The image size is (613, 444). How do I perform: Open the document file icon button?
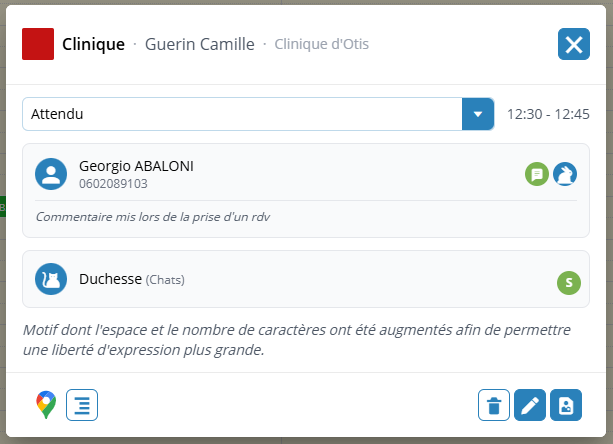(566, 405)
